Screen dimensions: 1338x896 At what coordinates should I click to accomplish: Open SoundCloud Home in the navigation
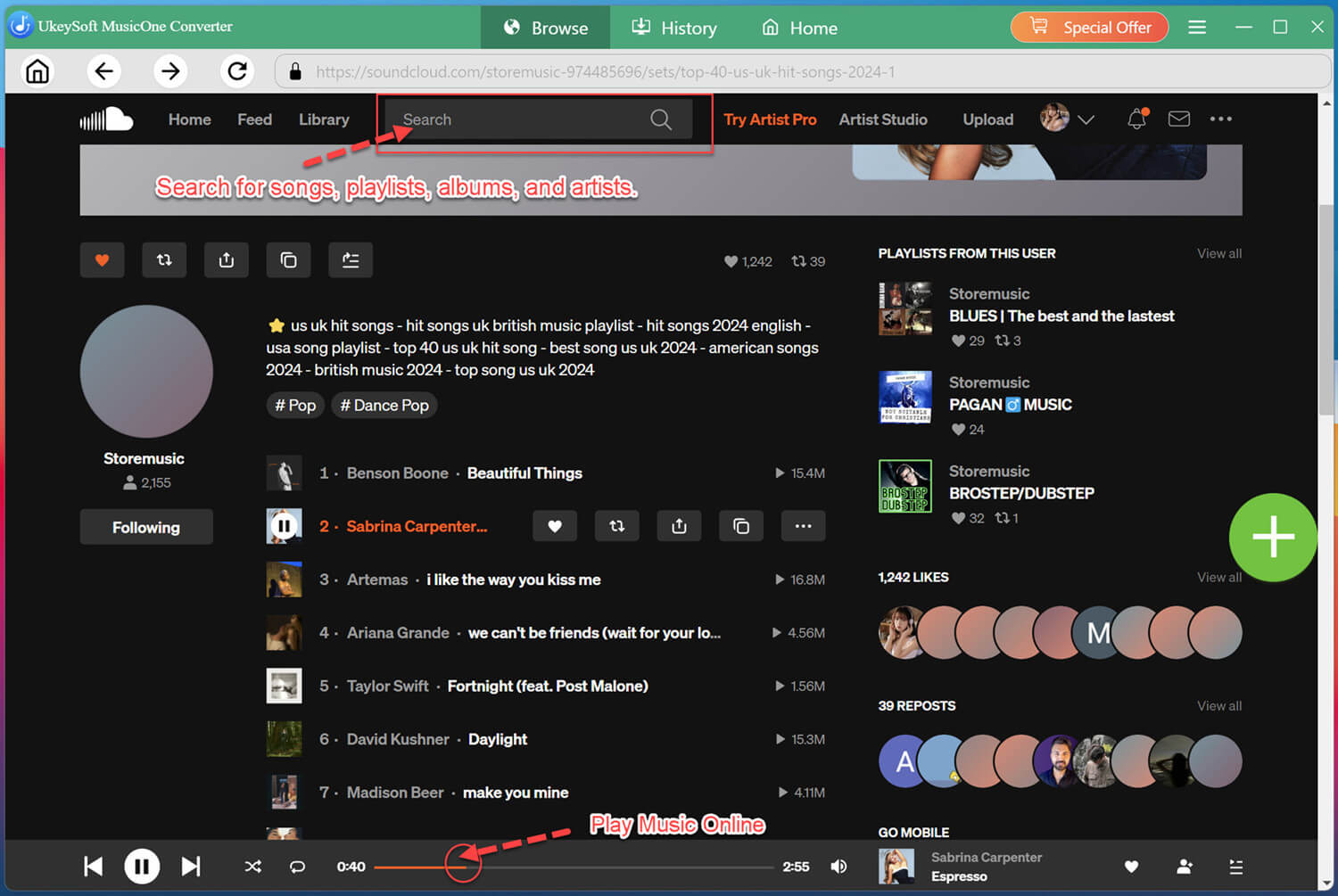point(190,119)
